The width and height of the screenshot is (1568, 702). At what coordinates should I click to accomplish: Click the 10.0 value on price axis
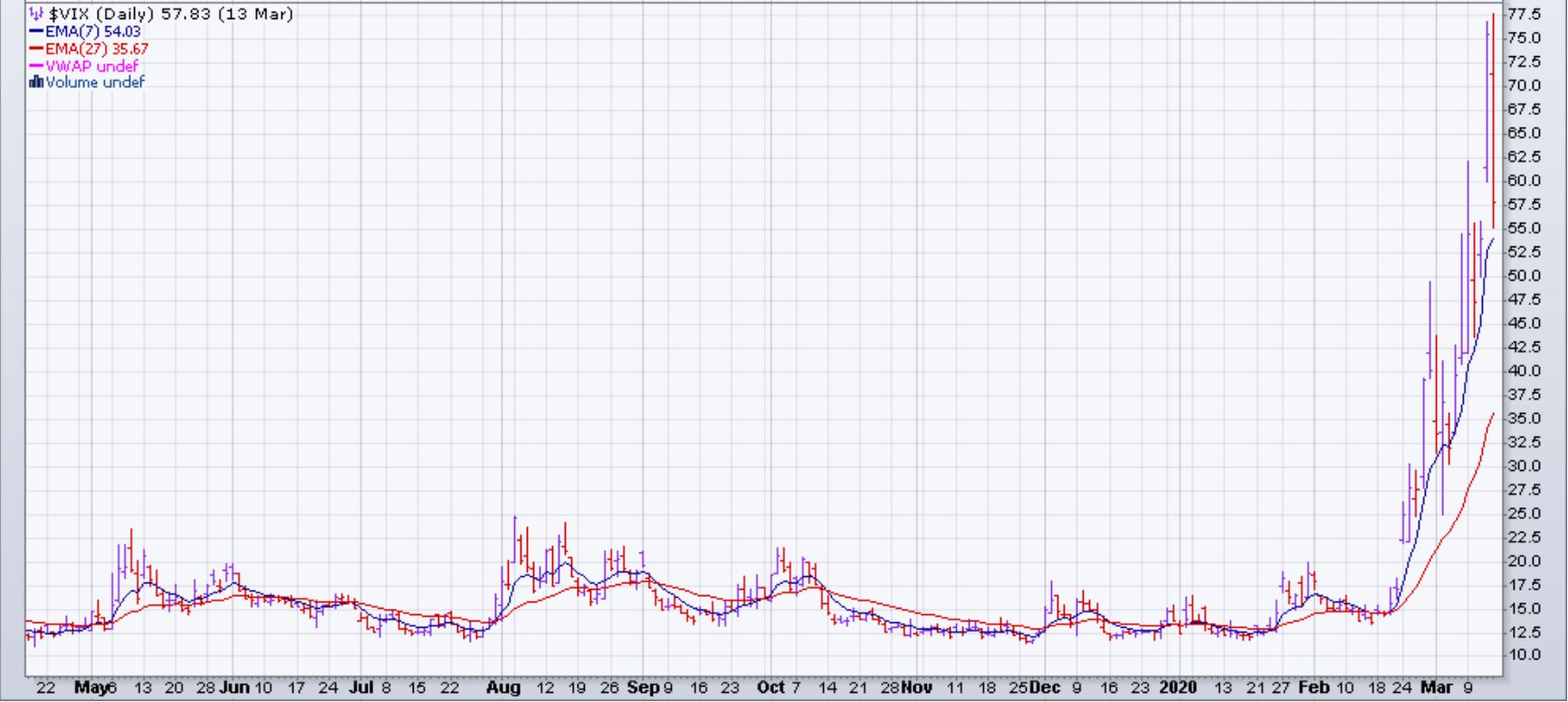coord(1524,655)
